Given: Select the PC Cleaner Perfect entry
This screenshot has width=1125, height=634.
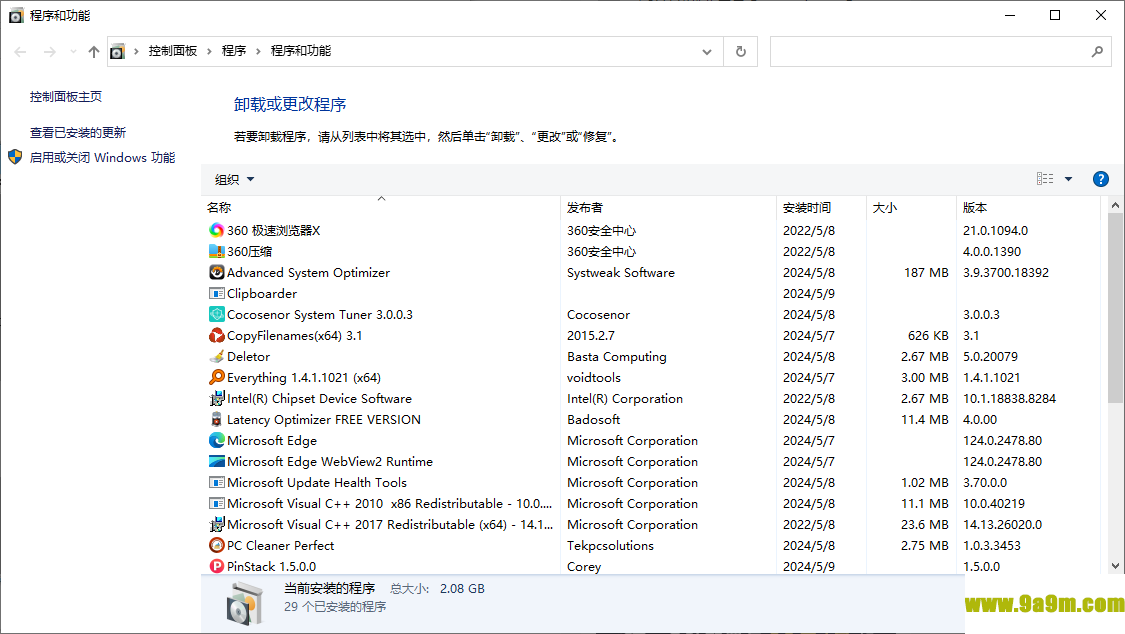Looking at the screenshot, I should coord(650,545).
